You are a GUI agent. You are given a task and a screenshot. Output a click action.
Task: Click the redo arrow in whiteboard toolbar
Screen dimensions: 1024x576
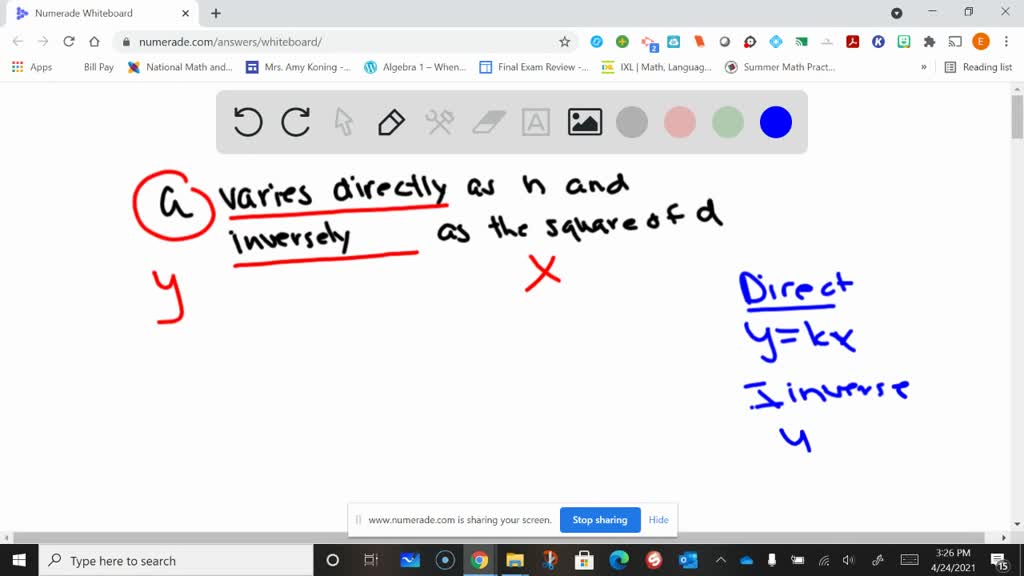point(295,122)
